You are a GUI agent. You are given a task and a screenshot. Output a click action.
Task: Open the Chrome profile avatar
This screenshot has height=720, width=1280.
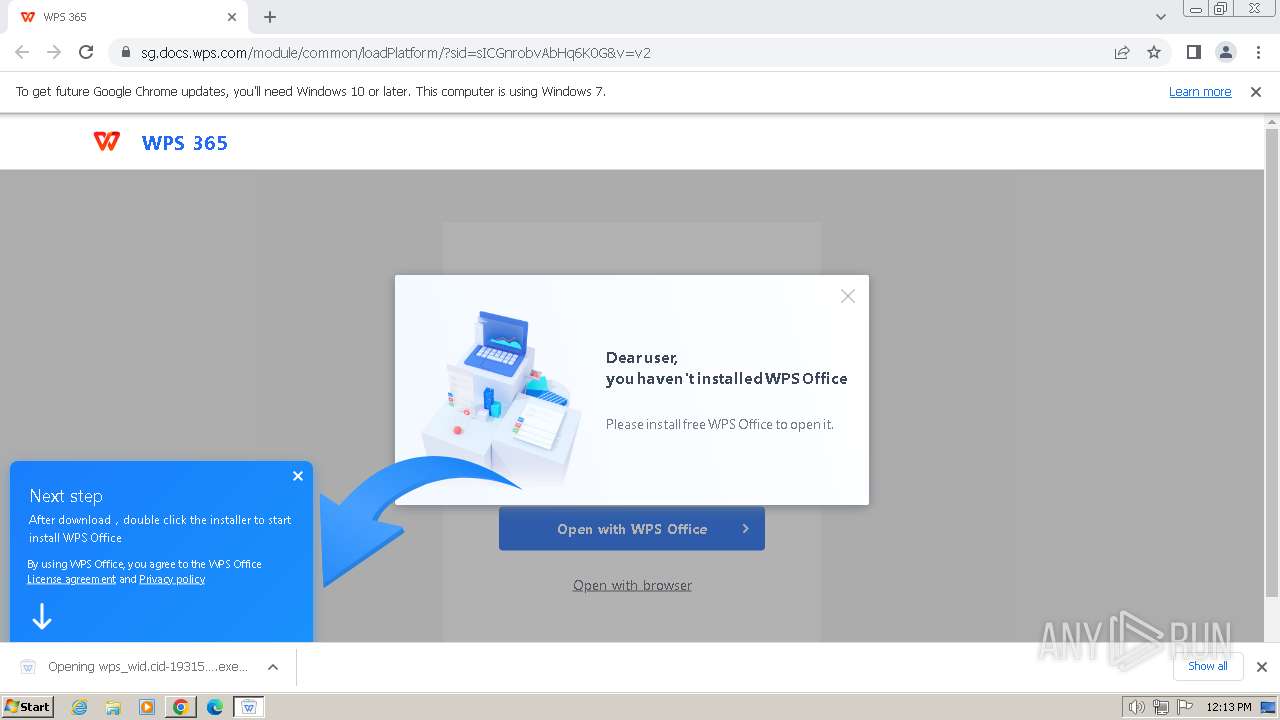pos(1225,52)
